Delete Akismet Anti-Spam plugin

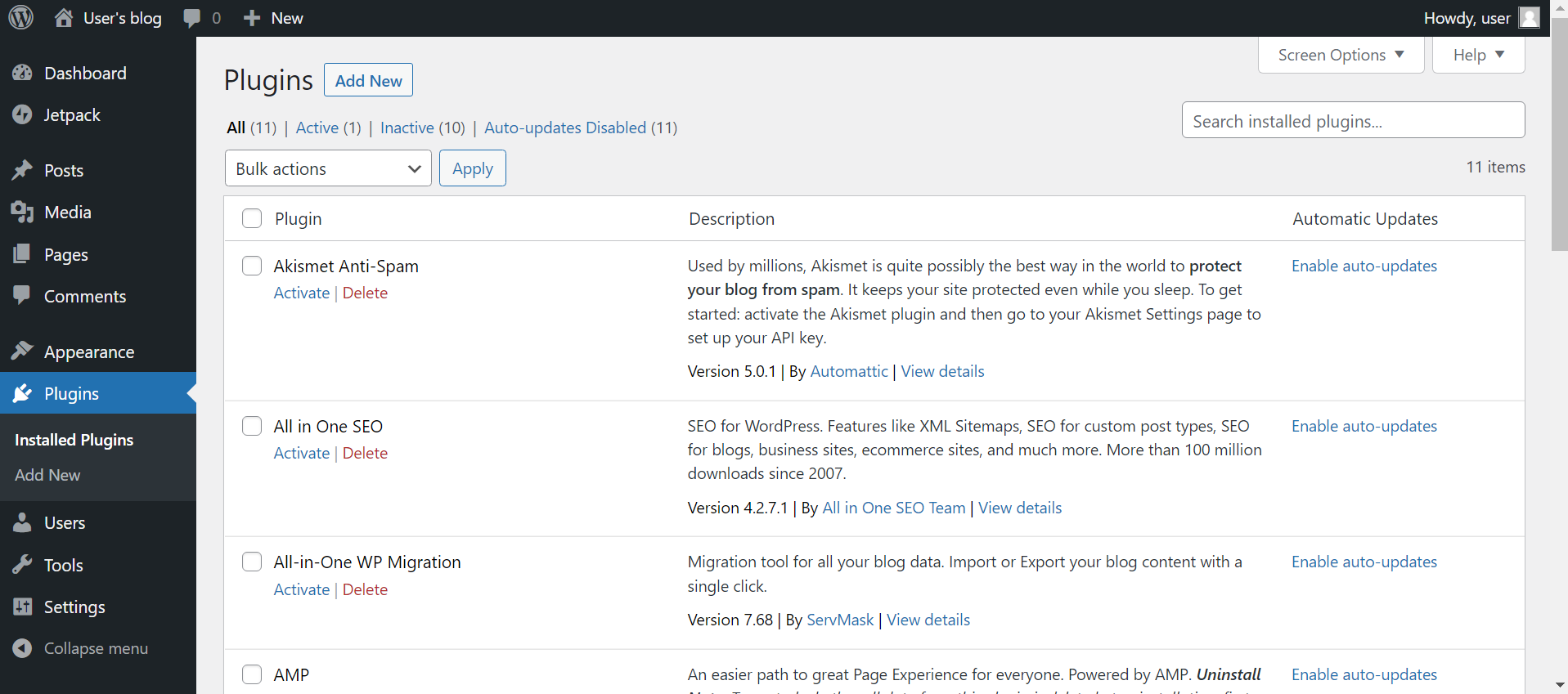point(365,293)
